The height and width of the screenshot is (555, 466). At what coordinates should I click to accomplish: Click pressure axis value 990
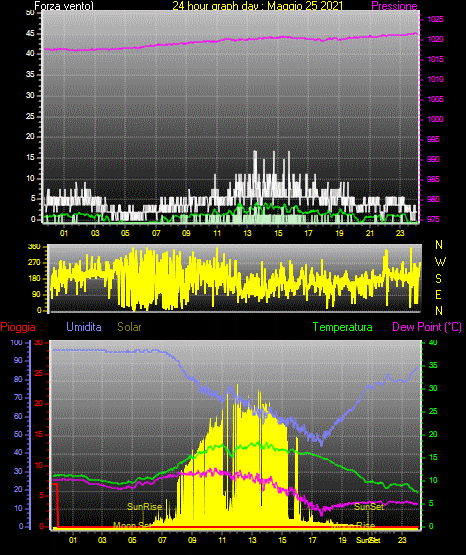tap(433, 159)
